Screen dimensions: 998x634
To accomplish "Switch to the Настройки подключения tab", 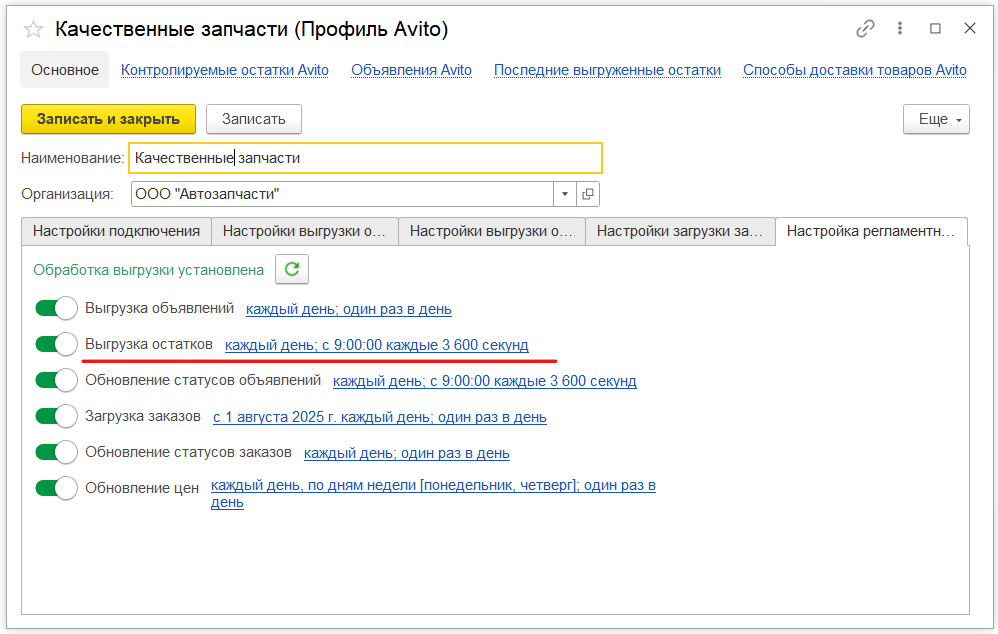I will click(116, 231).
